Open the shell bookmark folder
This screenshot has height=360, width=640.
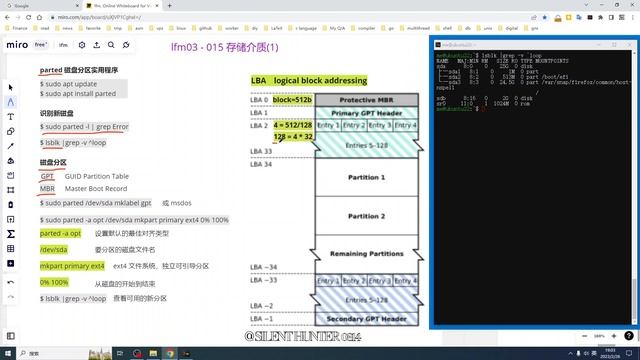tap(443, 28)
